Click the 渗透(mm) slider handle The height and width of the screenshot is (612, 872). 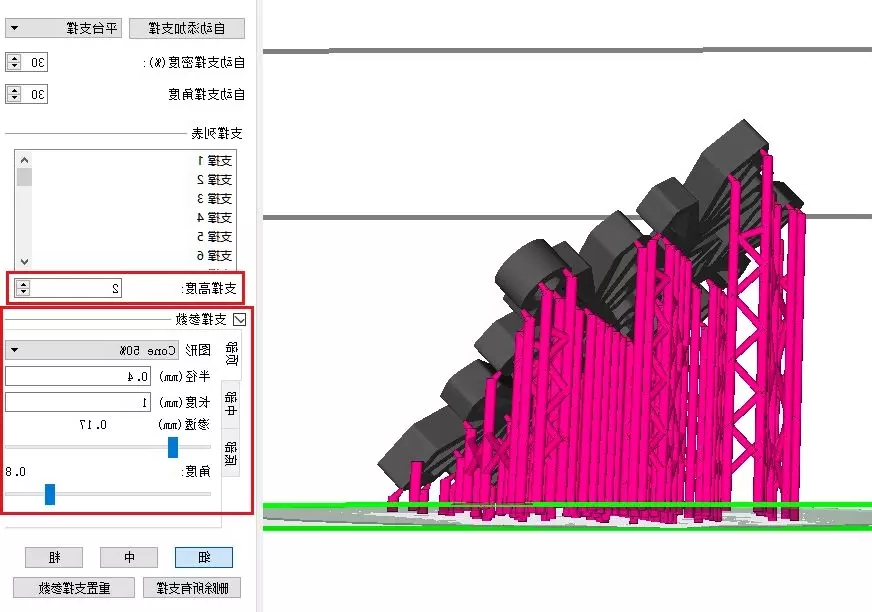click(x=173, y=447)
